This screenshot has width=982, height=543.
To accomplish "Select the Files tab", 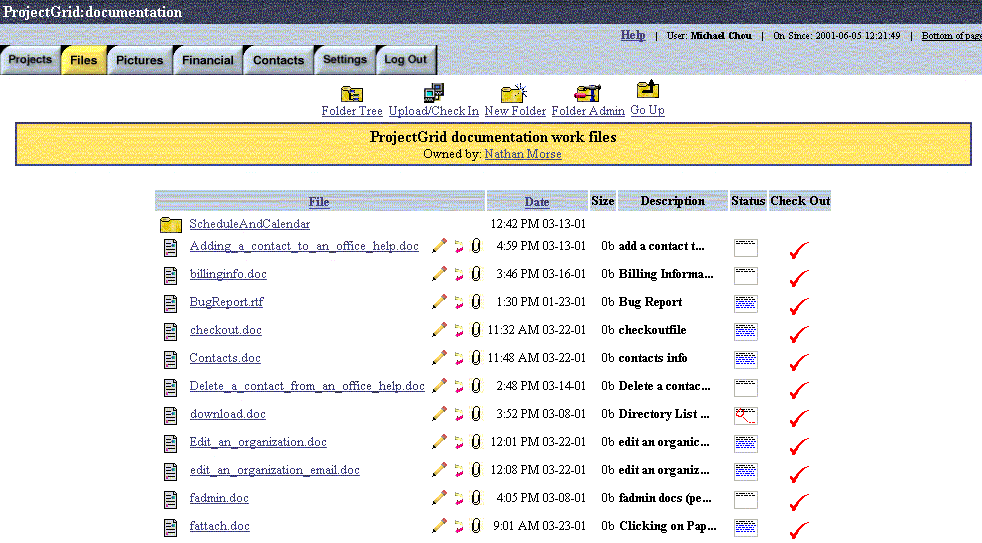I will click(x=84, y=60).
